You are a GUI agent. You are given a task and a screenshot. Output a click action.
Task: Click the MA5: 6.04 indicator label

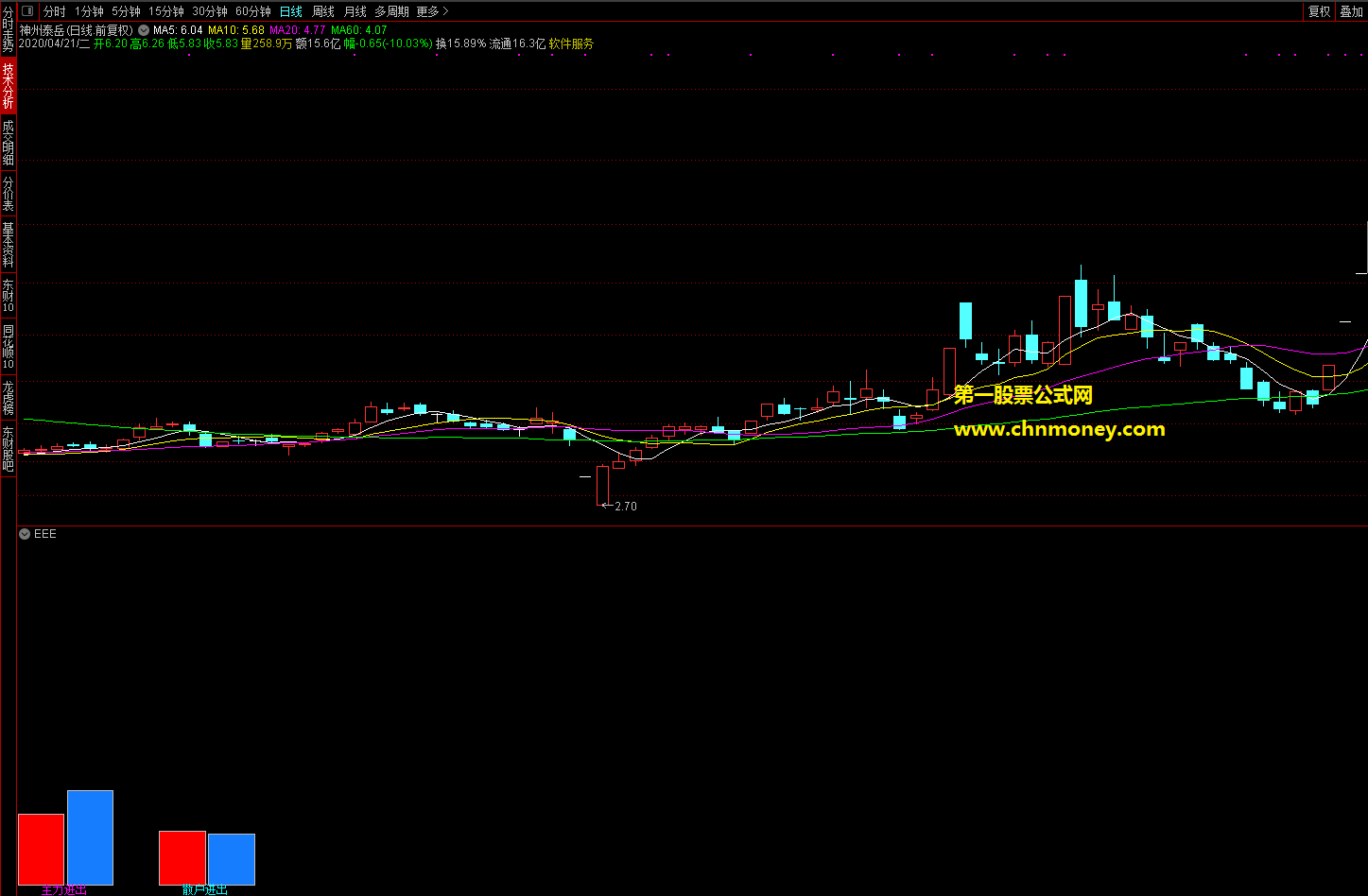tap(178, 30)
